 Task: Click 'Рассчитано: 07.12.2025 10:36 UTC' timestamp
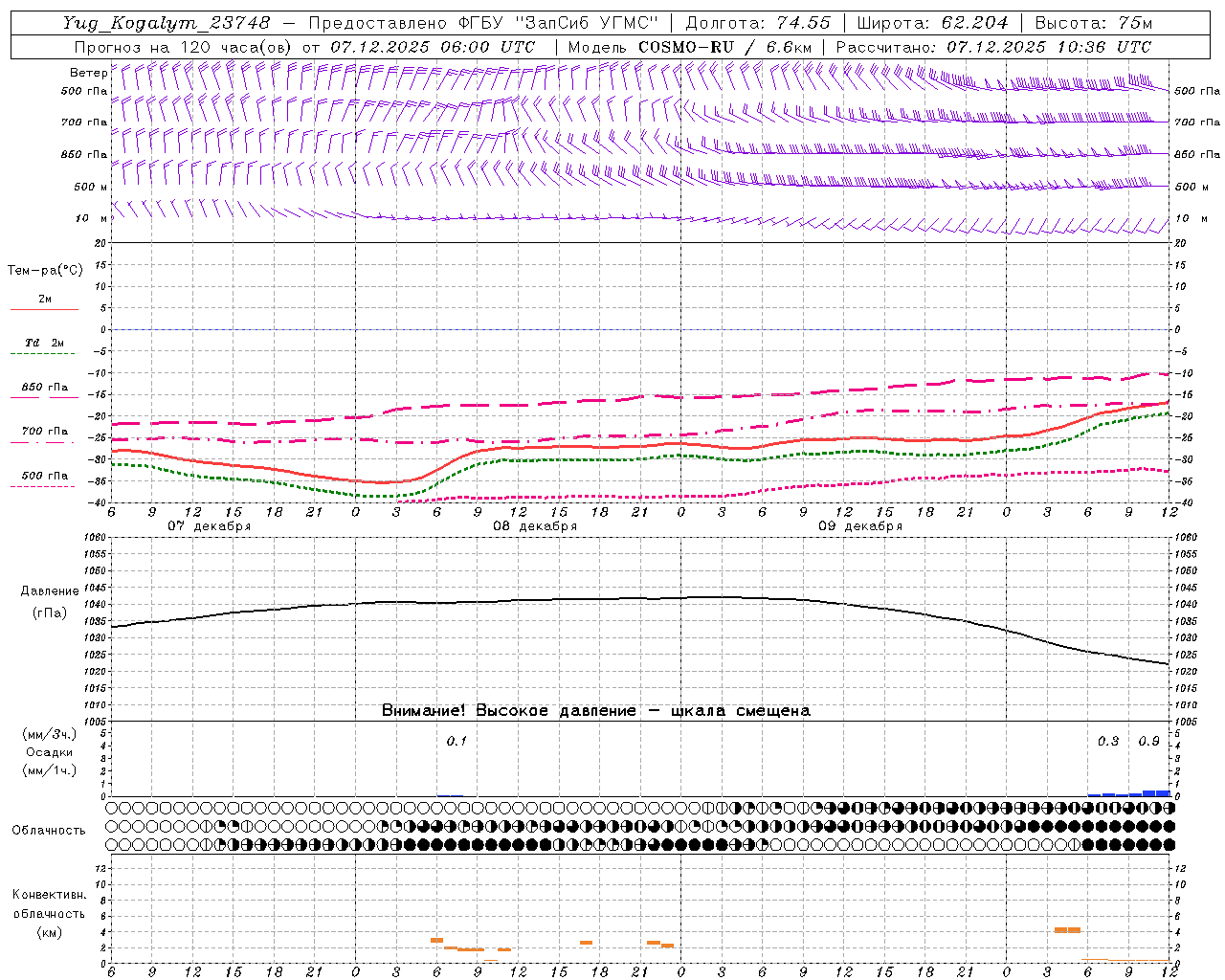click(x=993, y=47)
